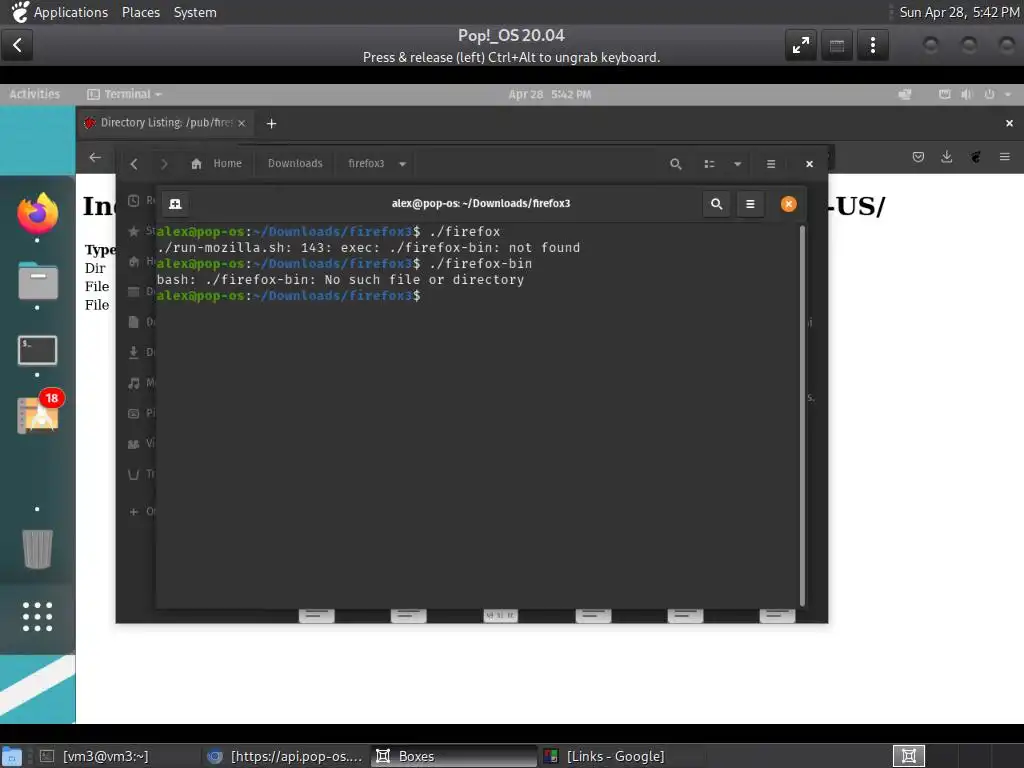Screen dimensions: 1024x768
Task: Open Videos in Files sidebar
Action: tap(140, 443)
